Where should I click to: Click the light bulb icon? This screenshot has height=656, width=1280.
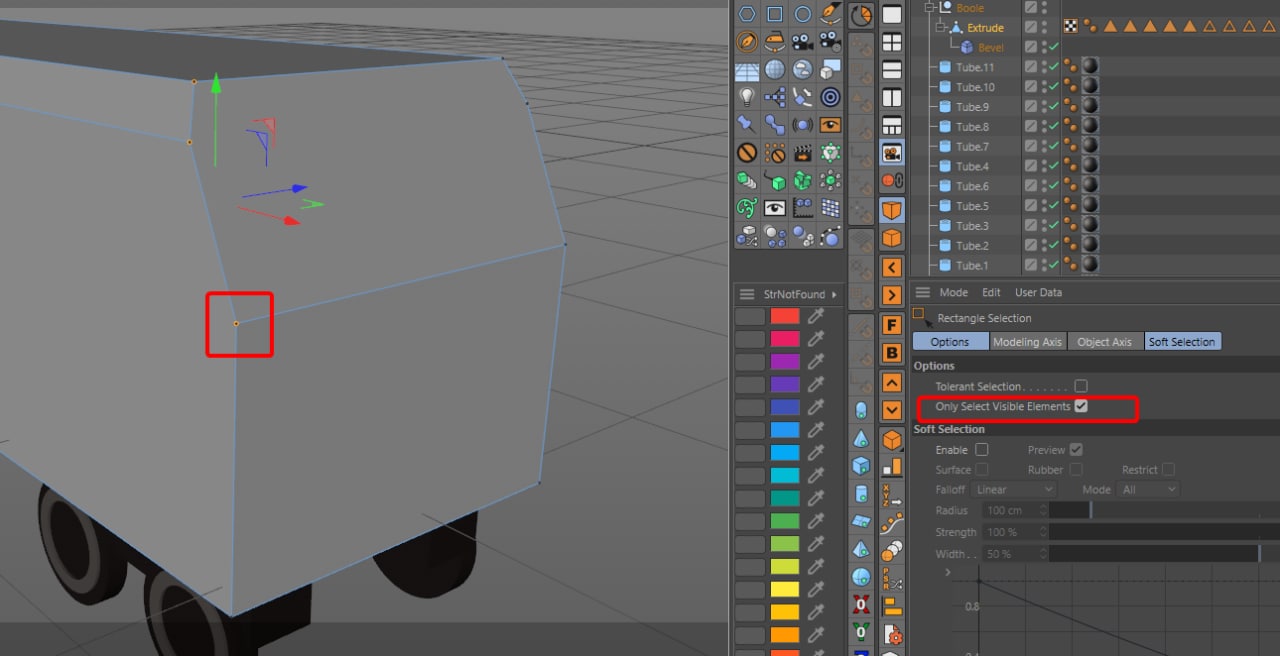[747, 97]
